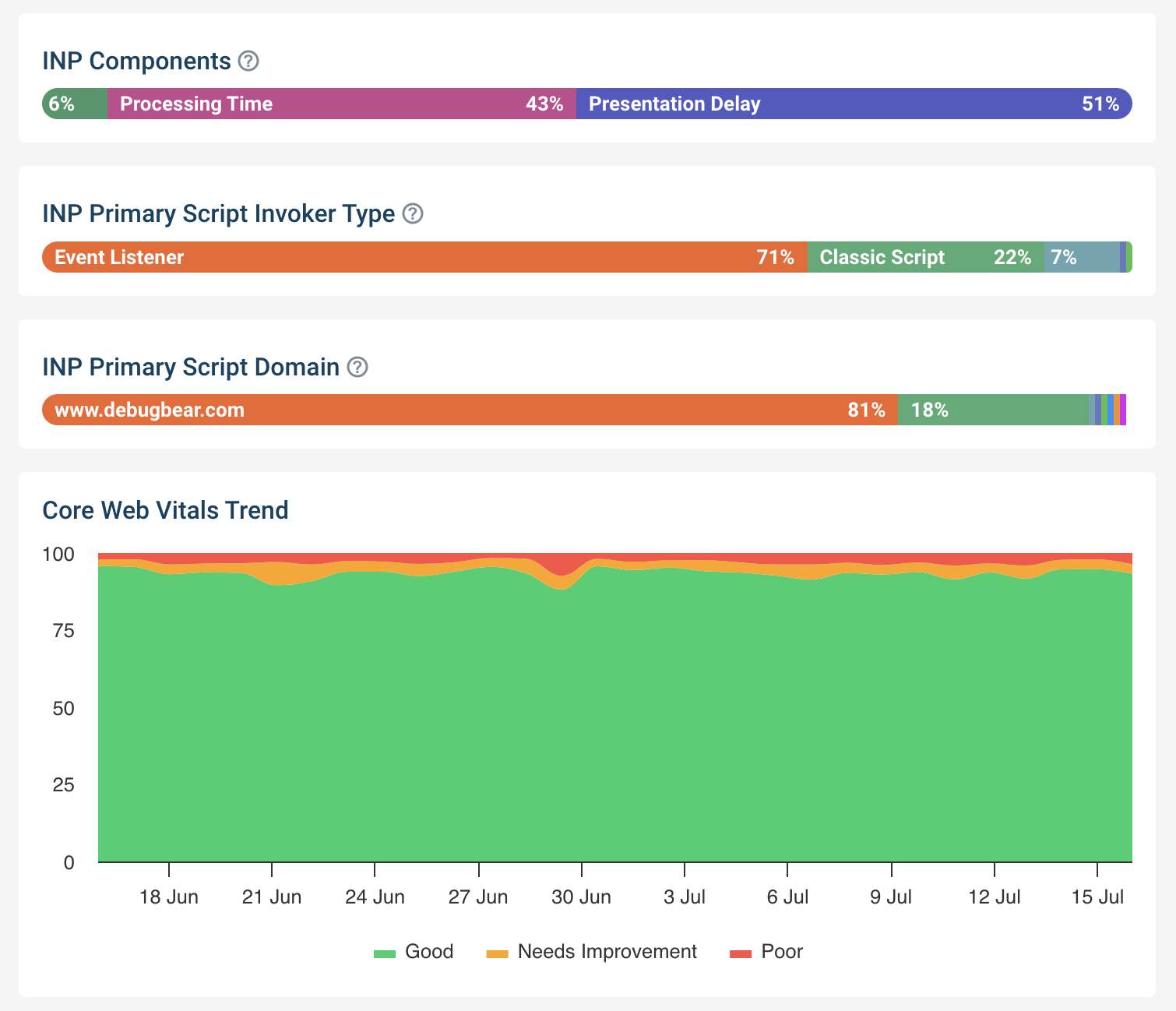Click the 9 Jul axis label
The image size is (1176, 1011).
pos(891,897)
